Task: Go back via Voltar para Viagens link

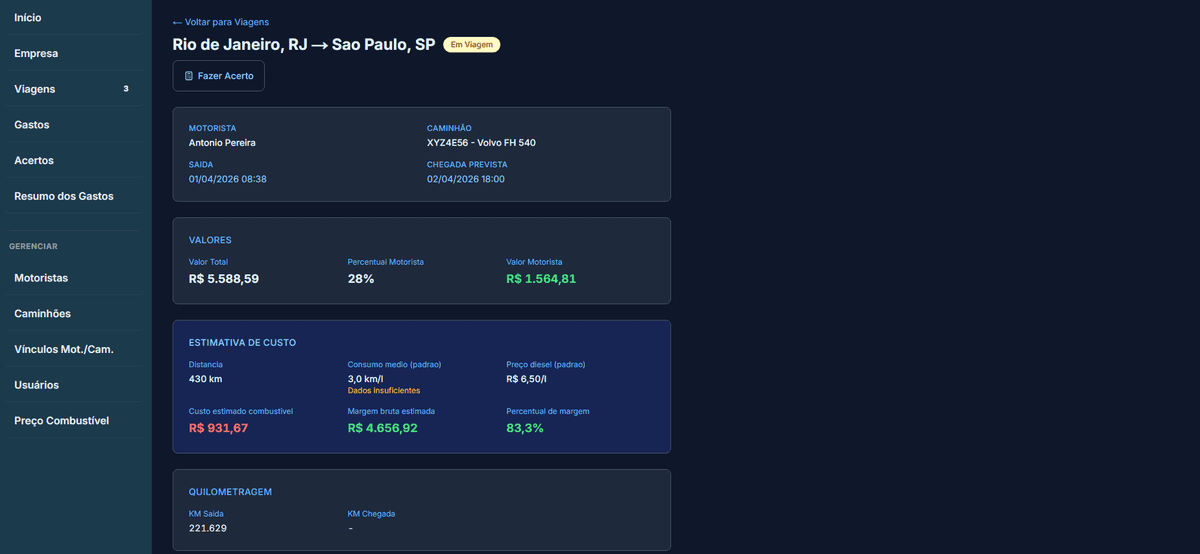Action: [220, 22]
